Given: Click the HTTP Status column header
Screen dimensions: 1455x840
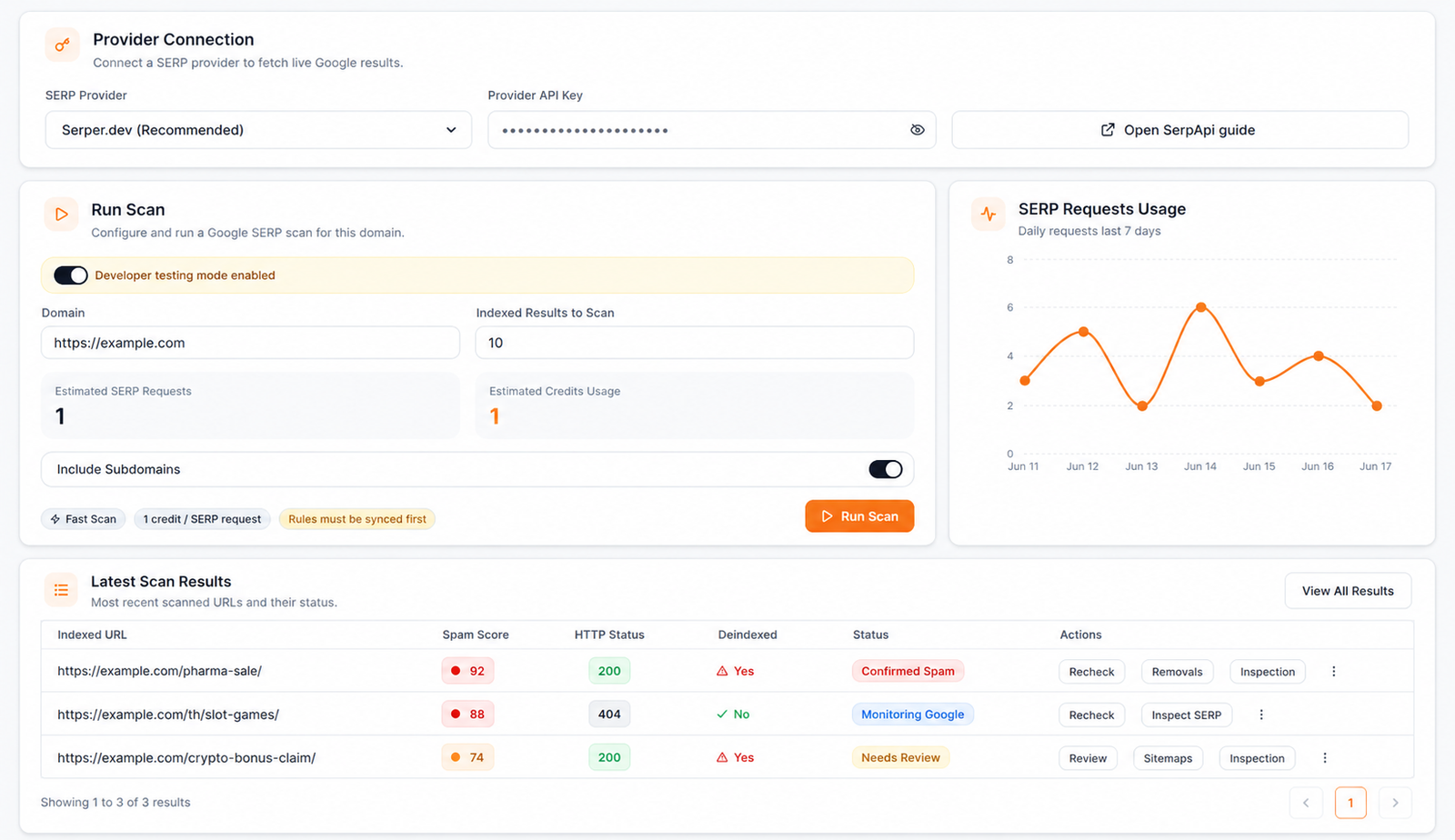Looking at the screenshot, I should point(609,635).
